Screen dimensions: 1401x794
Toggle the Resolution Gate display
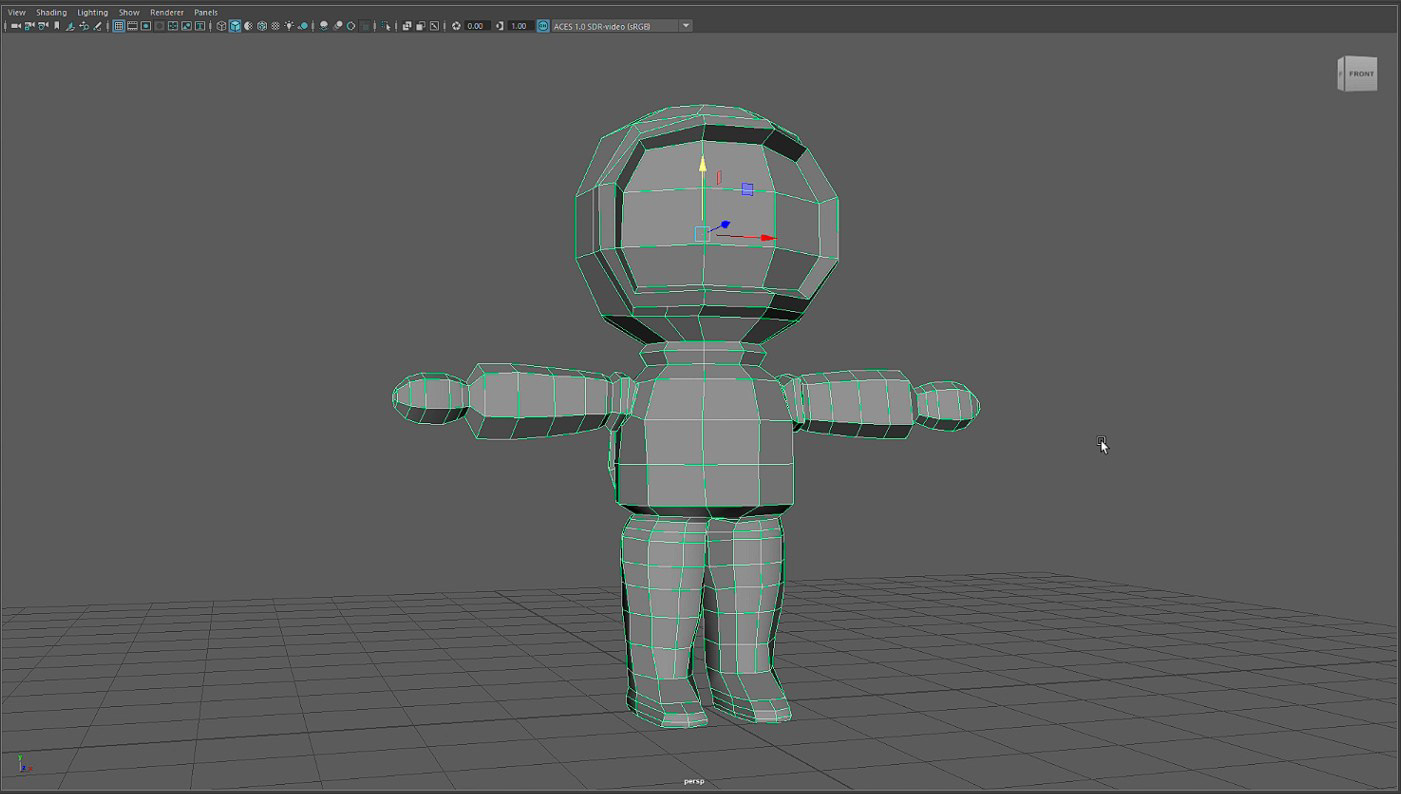145,26
